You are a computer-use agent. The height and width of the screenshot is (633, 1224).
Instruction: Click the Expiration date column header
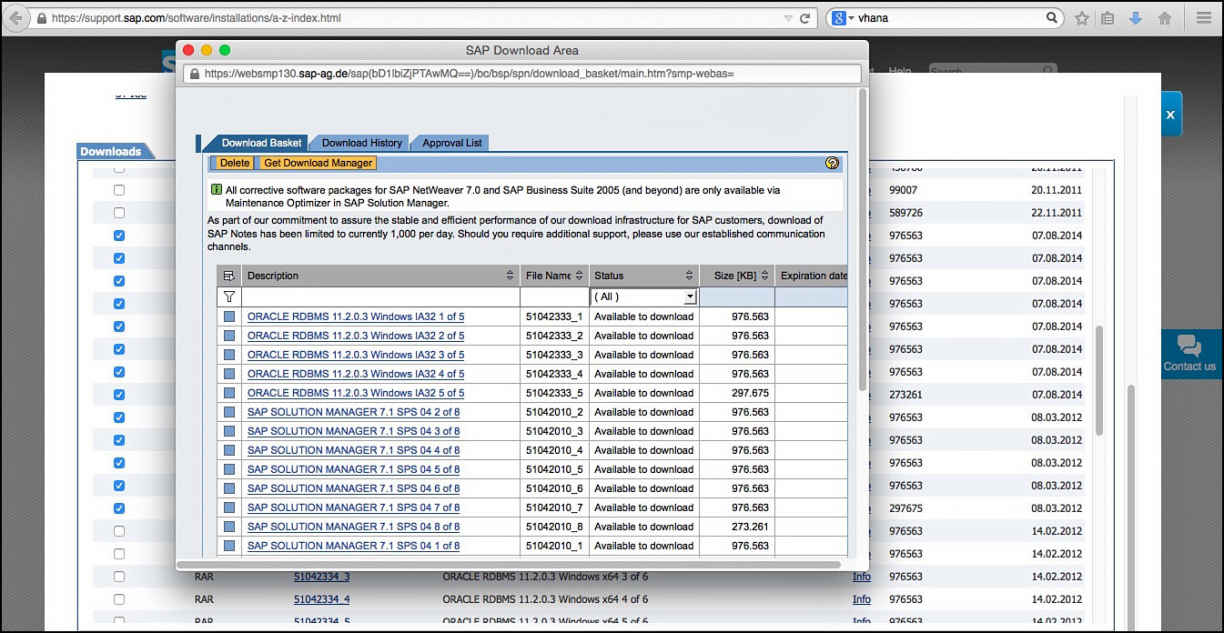coord(811,276)
